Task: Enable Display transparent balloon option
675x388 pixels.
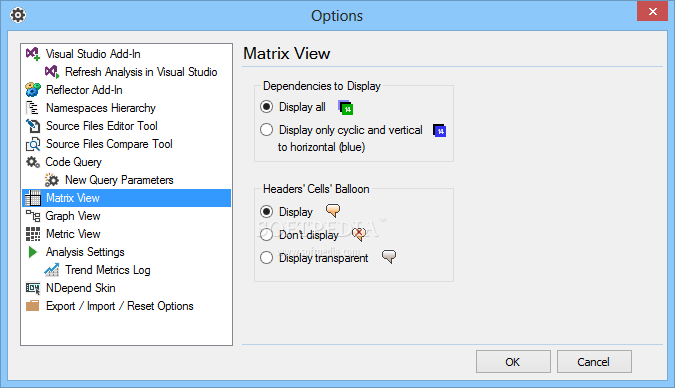Action: (266, 258)
